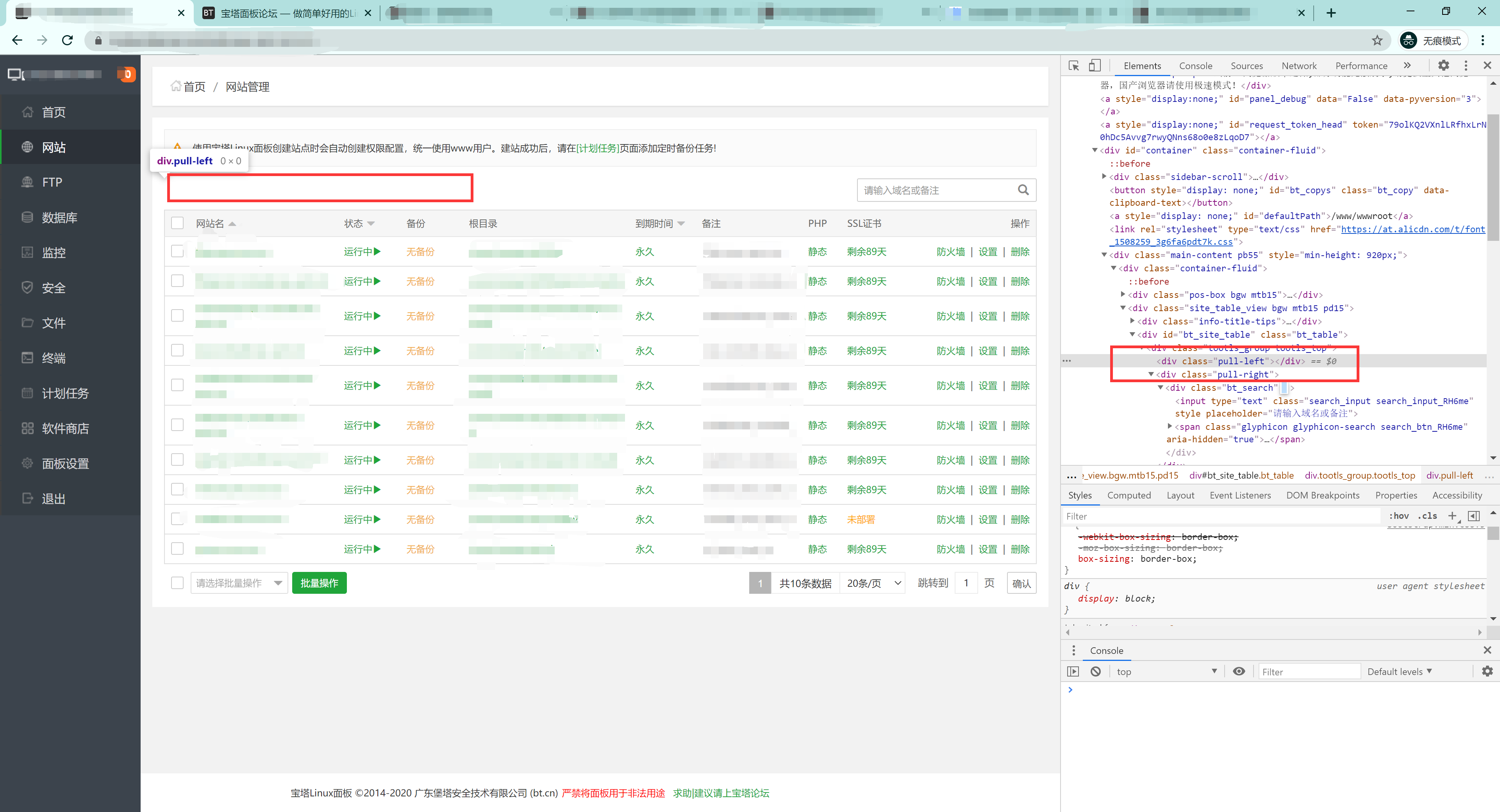Switch to the DevTools Console tab
The height and width of the screenshot is (812, 1500).
click(x=1195, y=66)
